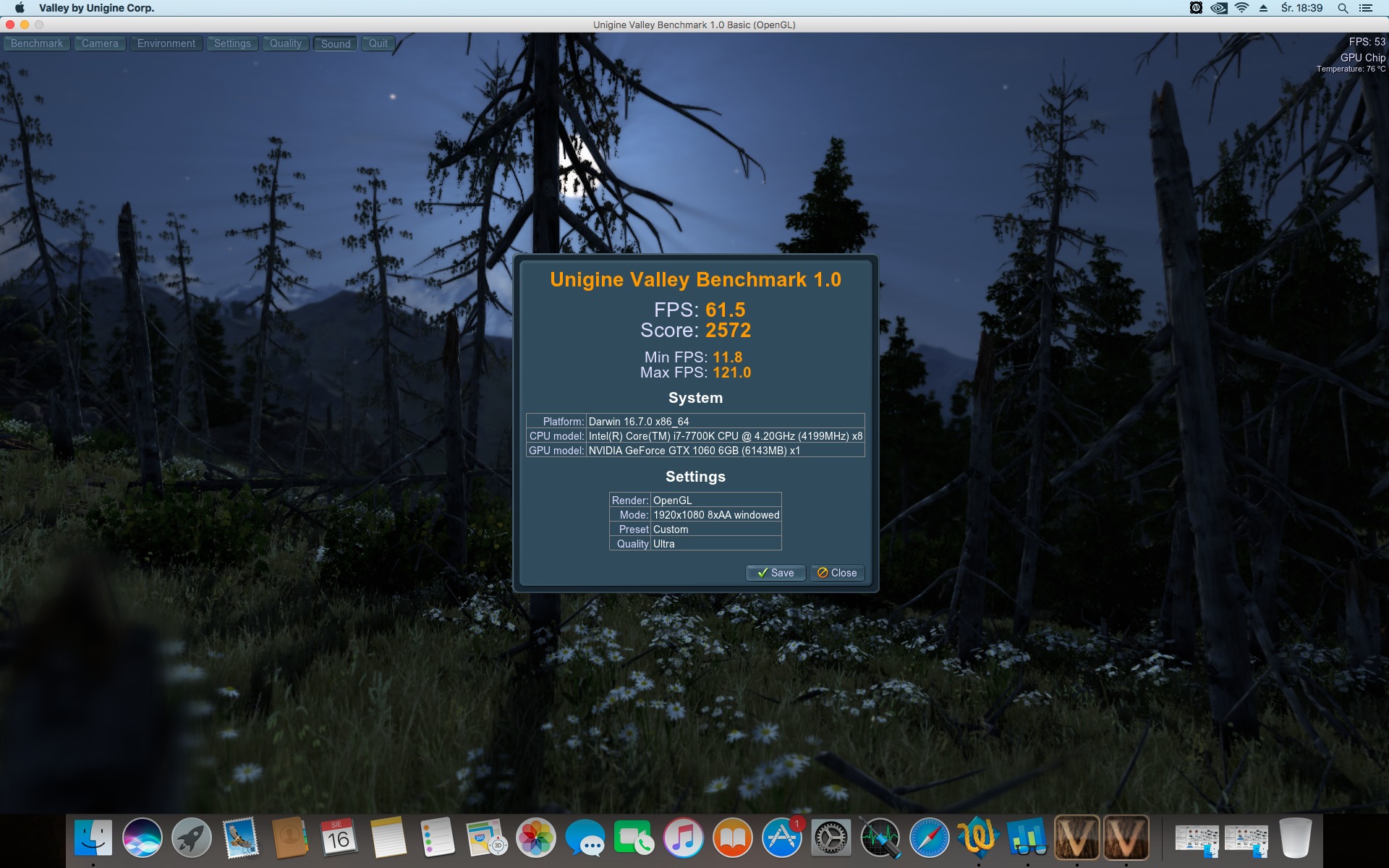This screenshot has height=868, width=1389.
Task: Open App Store with badge
Action: (x=782, y=838)
